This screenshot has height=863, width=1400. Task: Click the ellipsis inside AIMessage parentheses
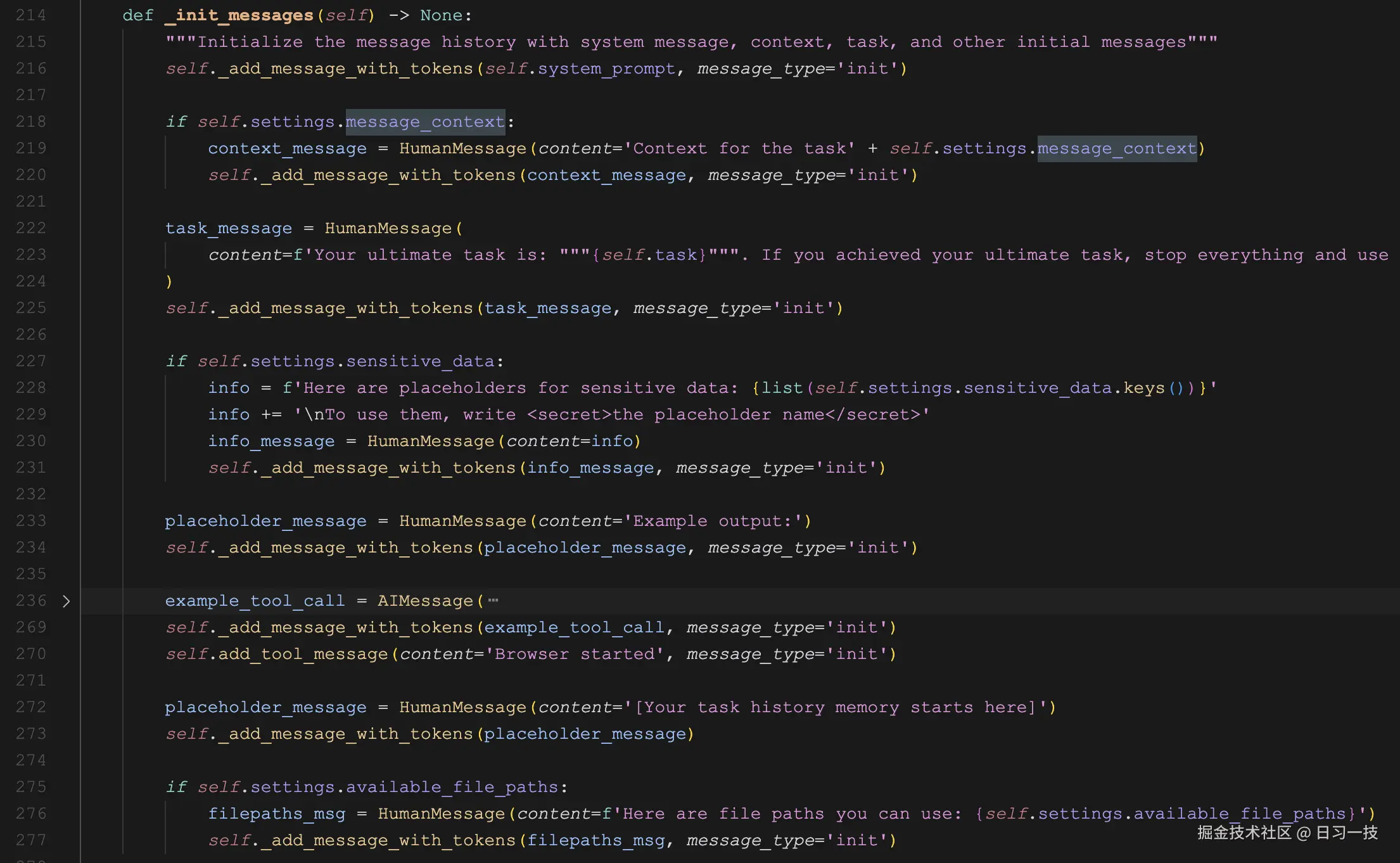pos(493,601)
